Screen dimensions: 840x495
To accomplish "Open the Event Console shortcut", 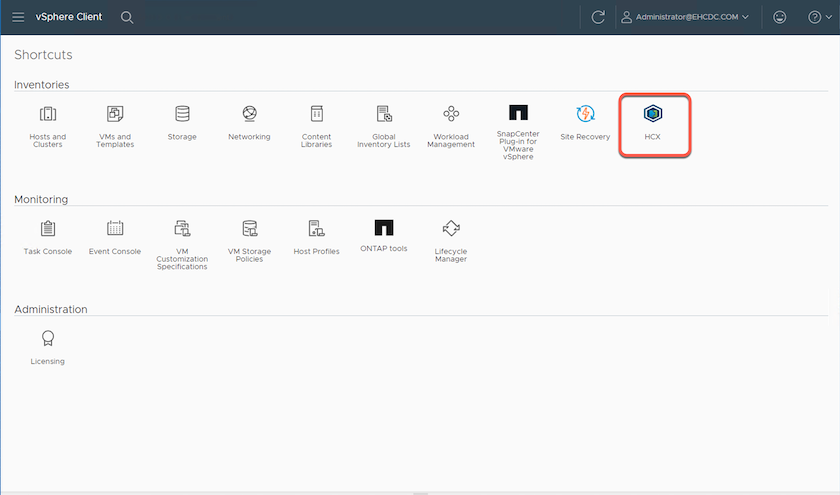I will pos(115,237).
